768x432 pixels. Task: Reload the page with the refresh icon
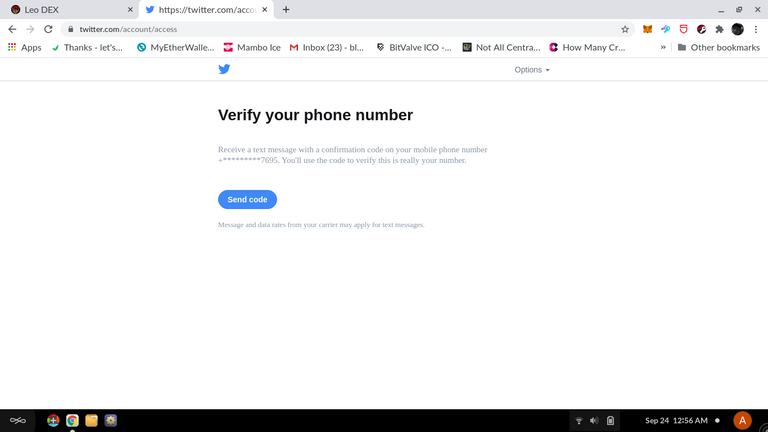48,29
